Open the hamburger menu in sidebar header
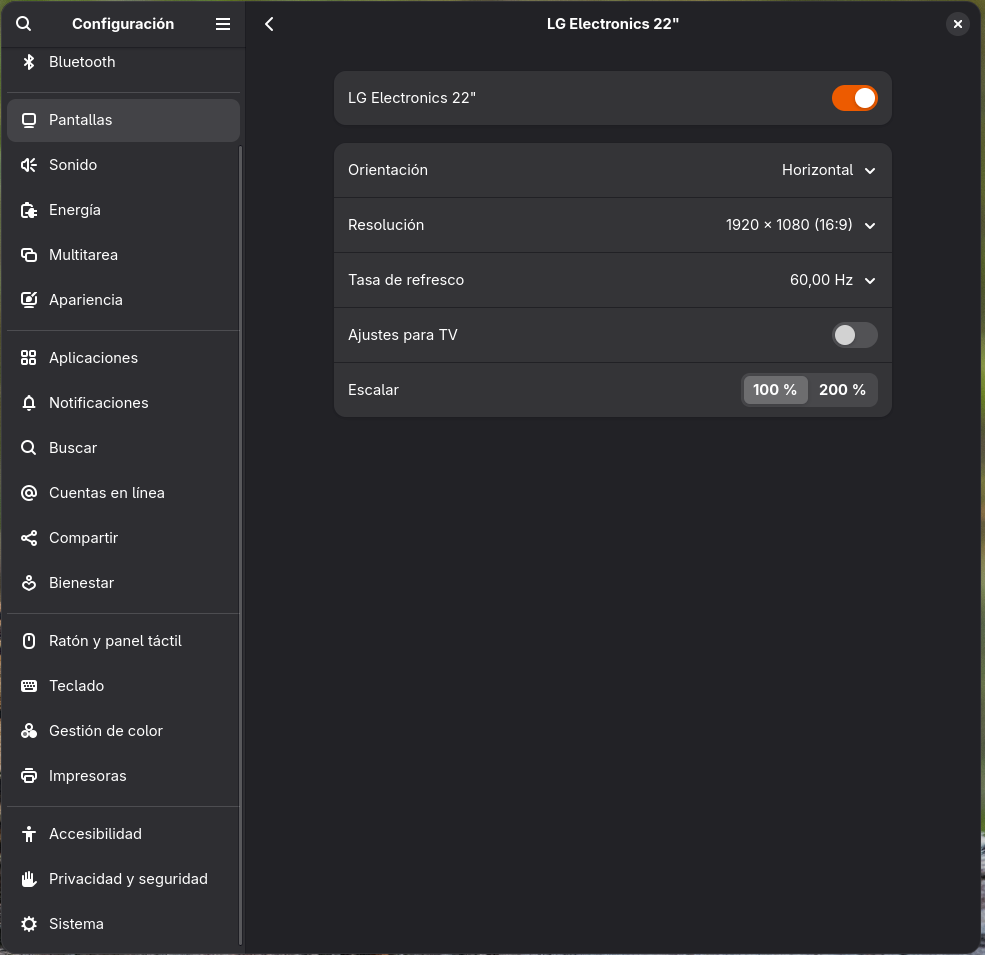The height and width of the screenshot is (955, 985). pos(223,24)
